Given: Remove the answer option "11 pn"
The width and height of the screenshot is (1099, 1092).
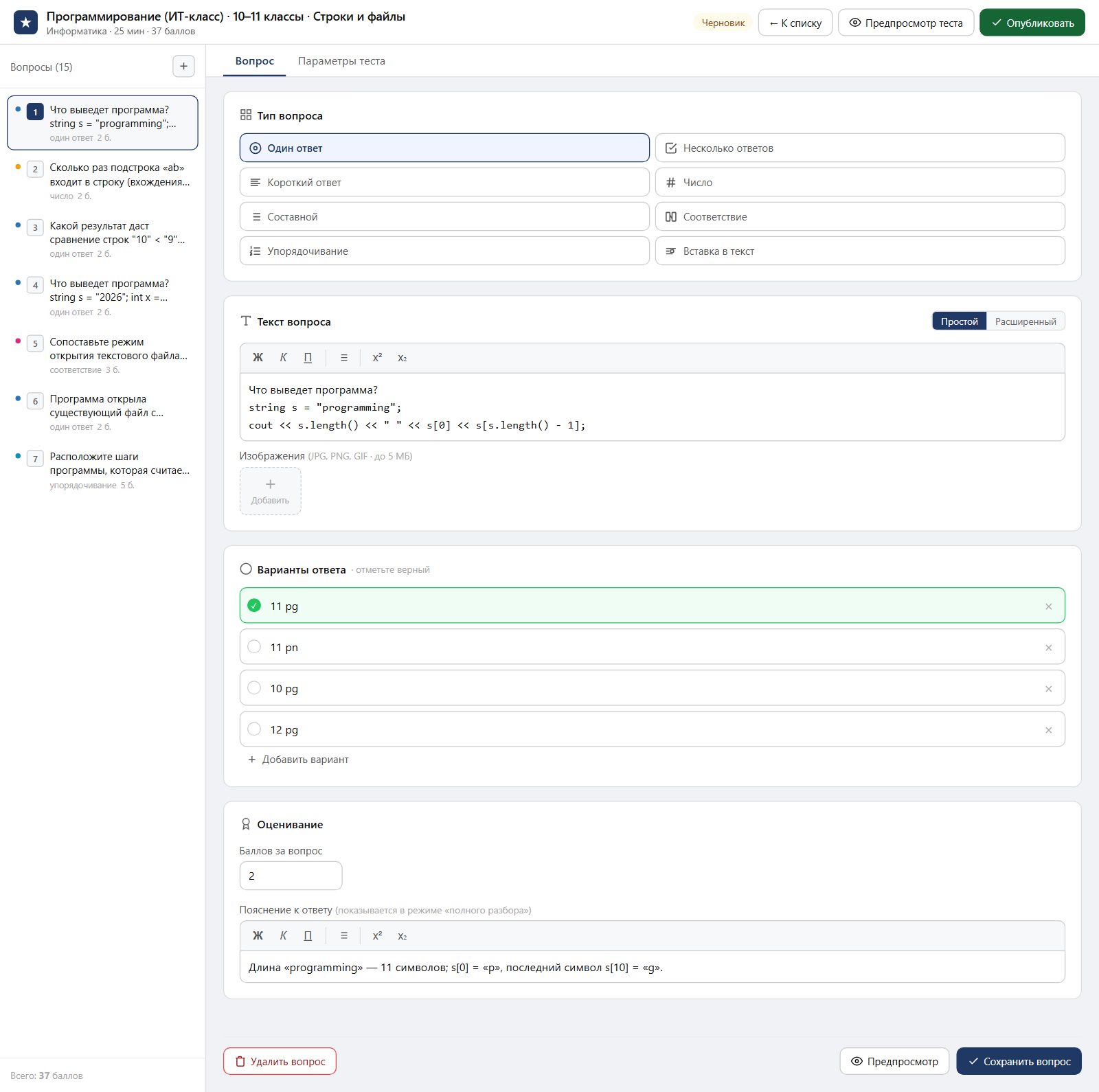Looking at the screenshot, I should (1048, 648).
